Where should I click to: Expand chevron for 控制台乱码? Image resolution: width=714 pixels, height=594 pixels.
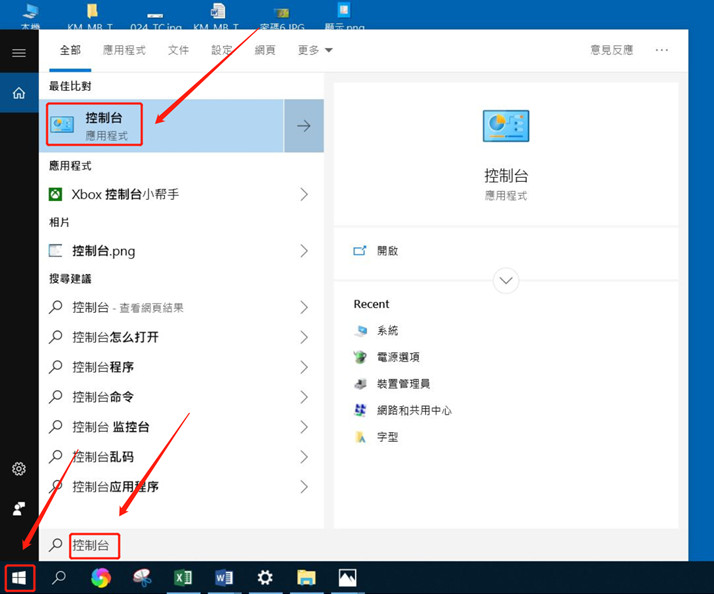click(x=304, y=457)
